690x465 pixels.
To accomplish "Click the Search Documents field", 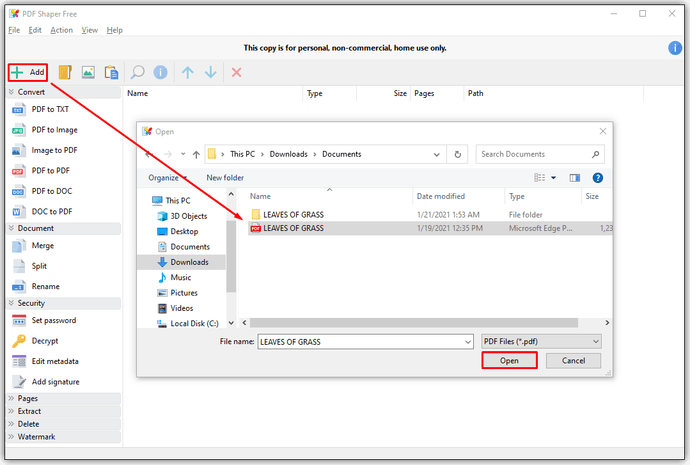I will click(x=540, y=154).
